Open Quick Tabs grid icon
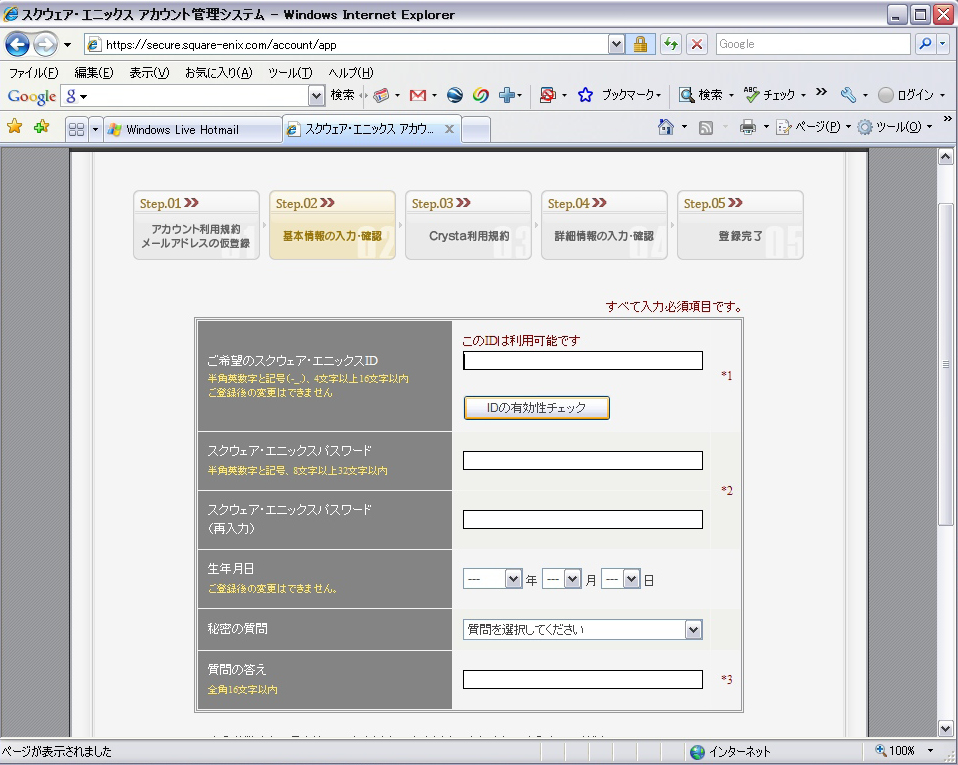 [x=76, y=129]
